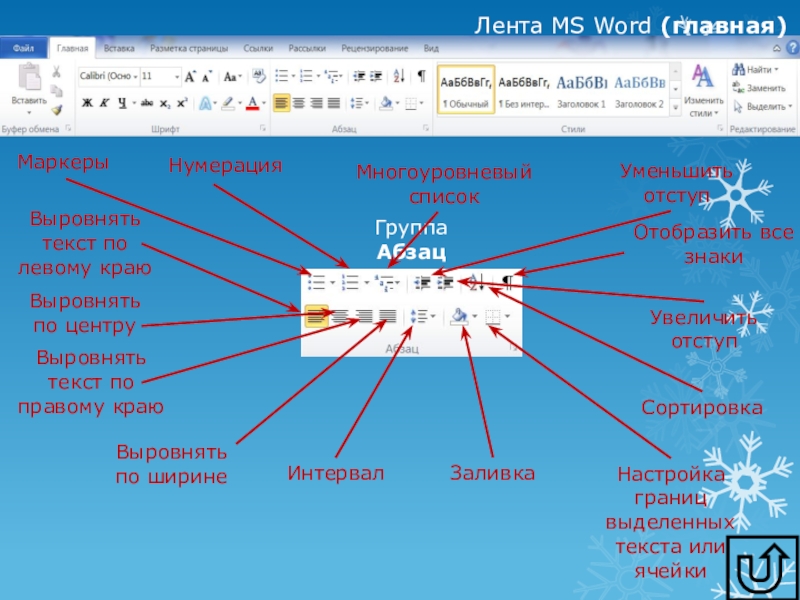Open Word Help question mark icon
Image resolution: width=800 pixels, height=600 pixels.
[793, 48]
